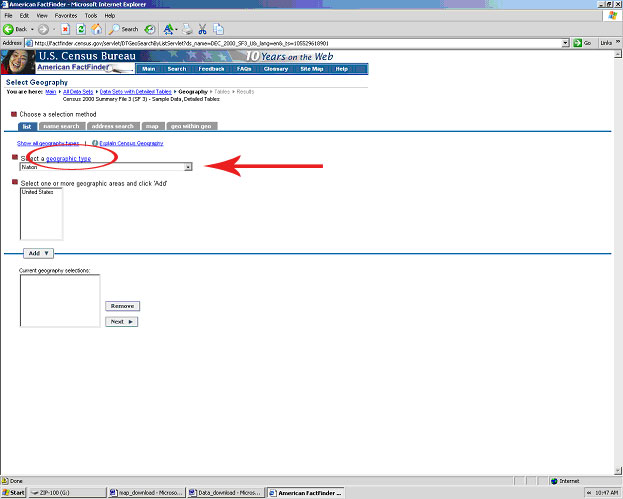Viewport: 623px width, 499px height.
Task: Click Site Map in FactFinder navigation bar
Action: point(312,69)
